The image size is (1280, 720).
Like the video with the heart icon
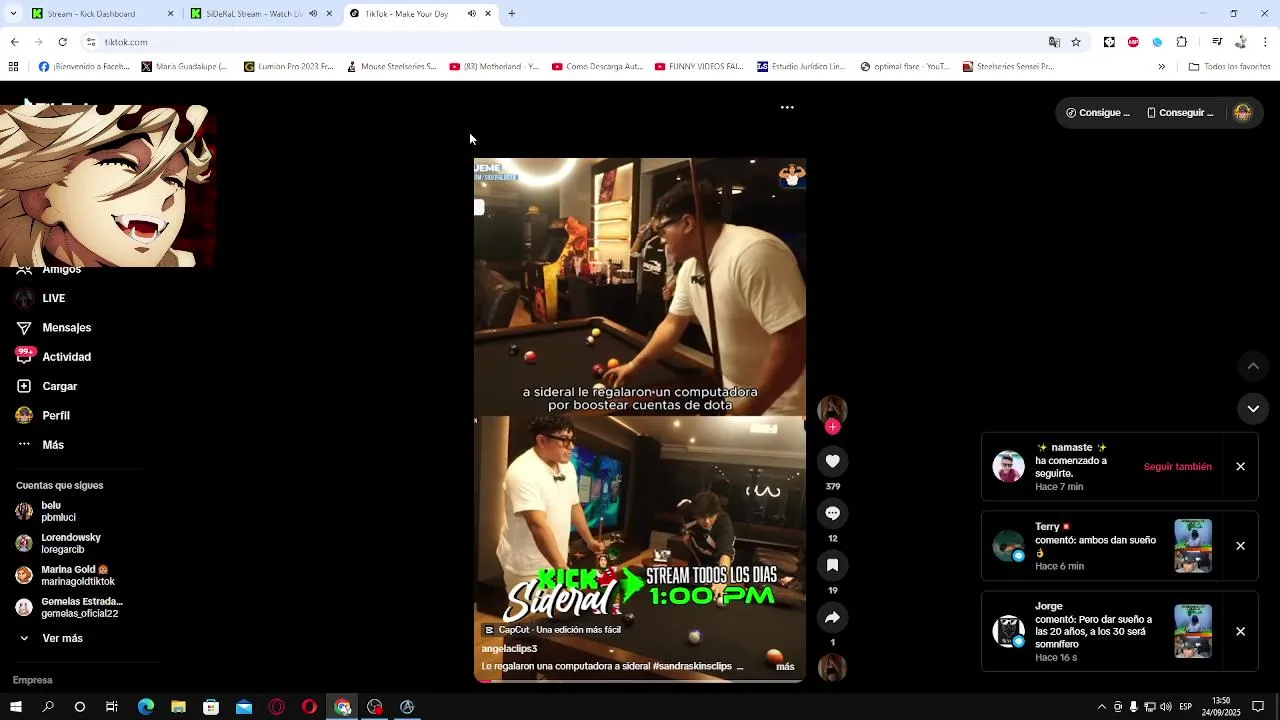click(x=832, y=461)
